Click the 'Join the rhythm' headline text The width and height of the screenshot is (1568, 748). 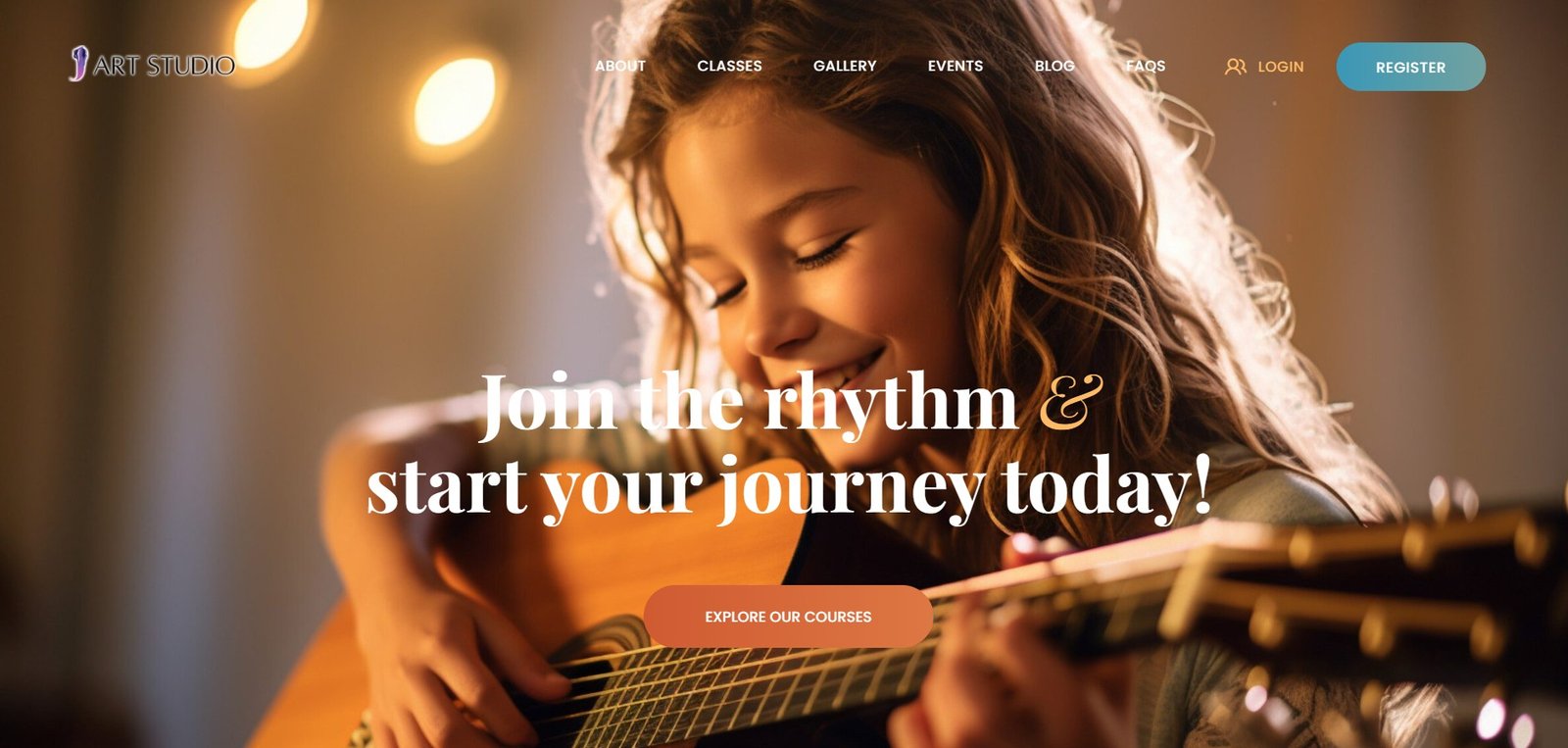click(749, 403)
